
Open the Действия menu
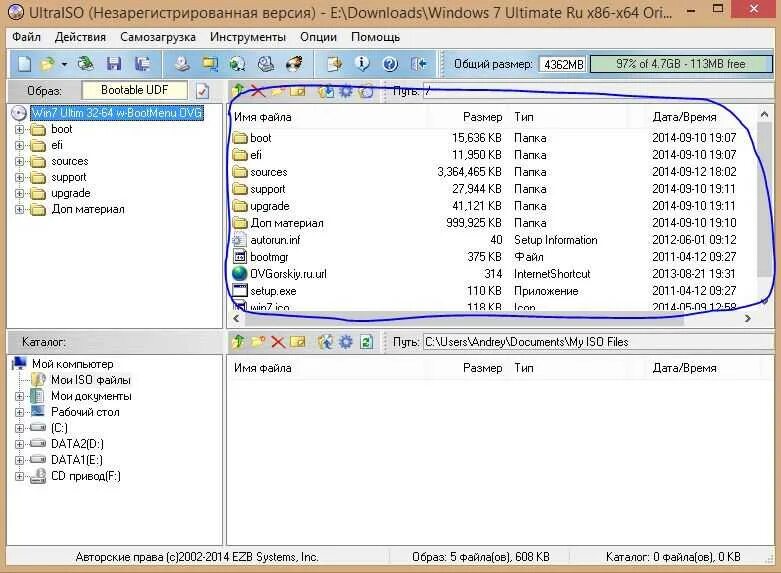pos(80,37)
